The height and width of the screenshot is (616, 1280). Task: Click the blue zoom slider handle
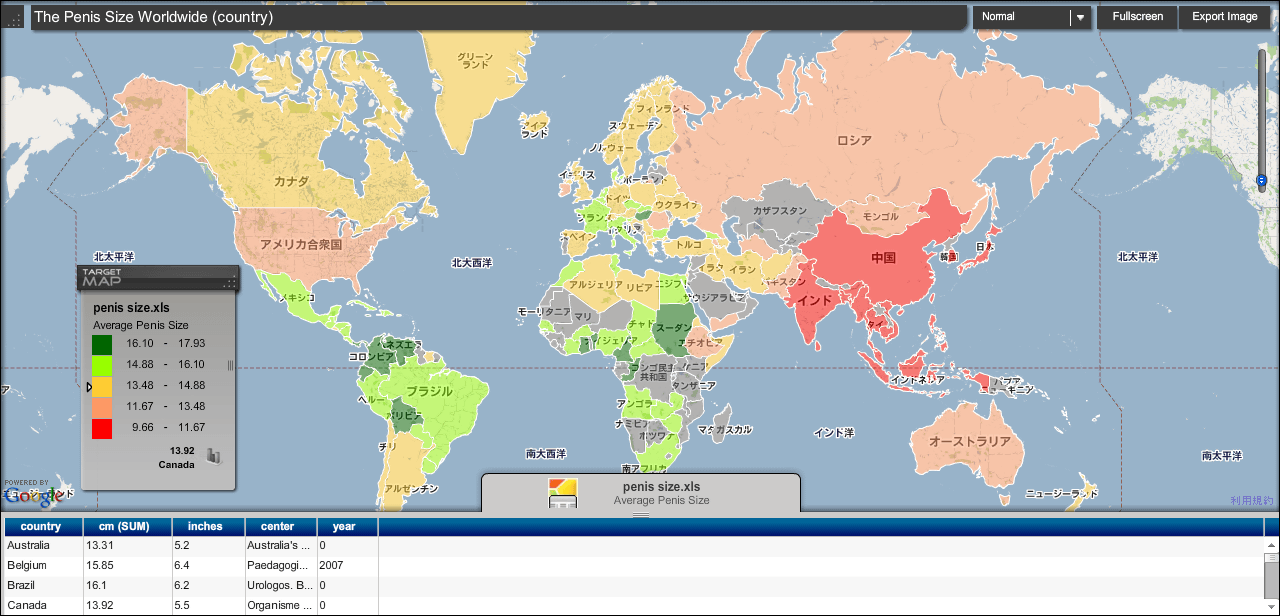[1261, 181]
